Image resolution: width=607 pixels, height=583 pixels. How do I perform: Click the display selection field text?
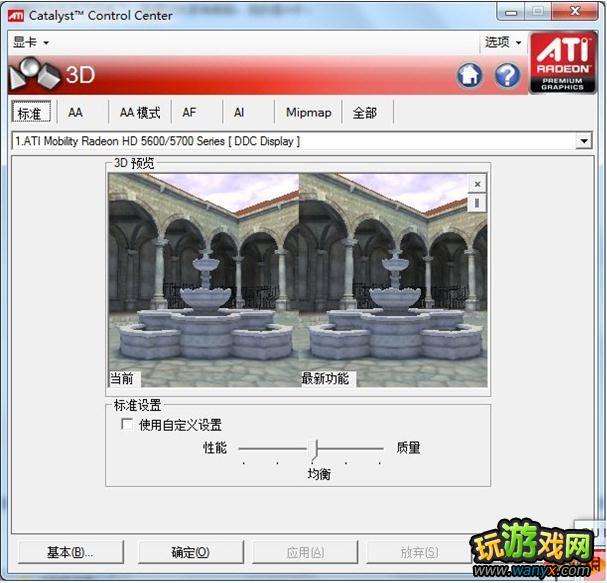(158, 141)
